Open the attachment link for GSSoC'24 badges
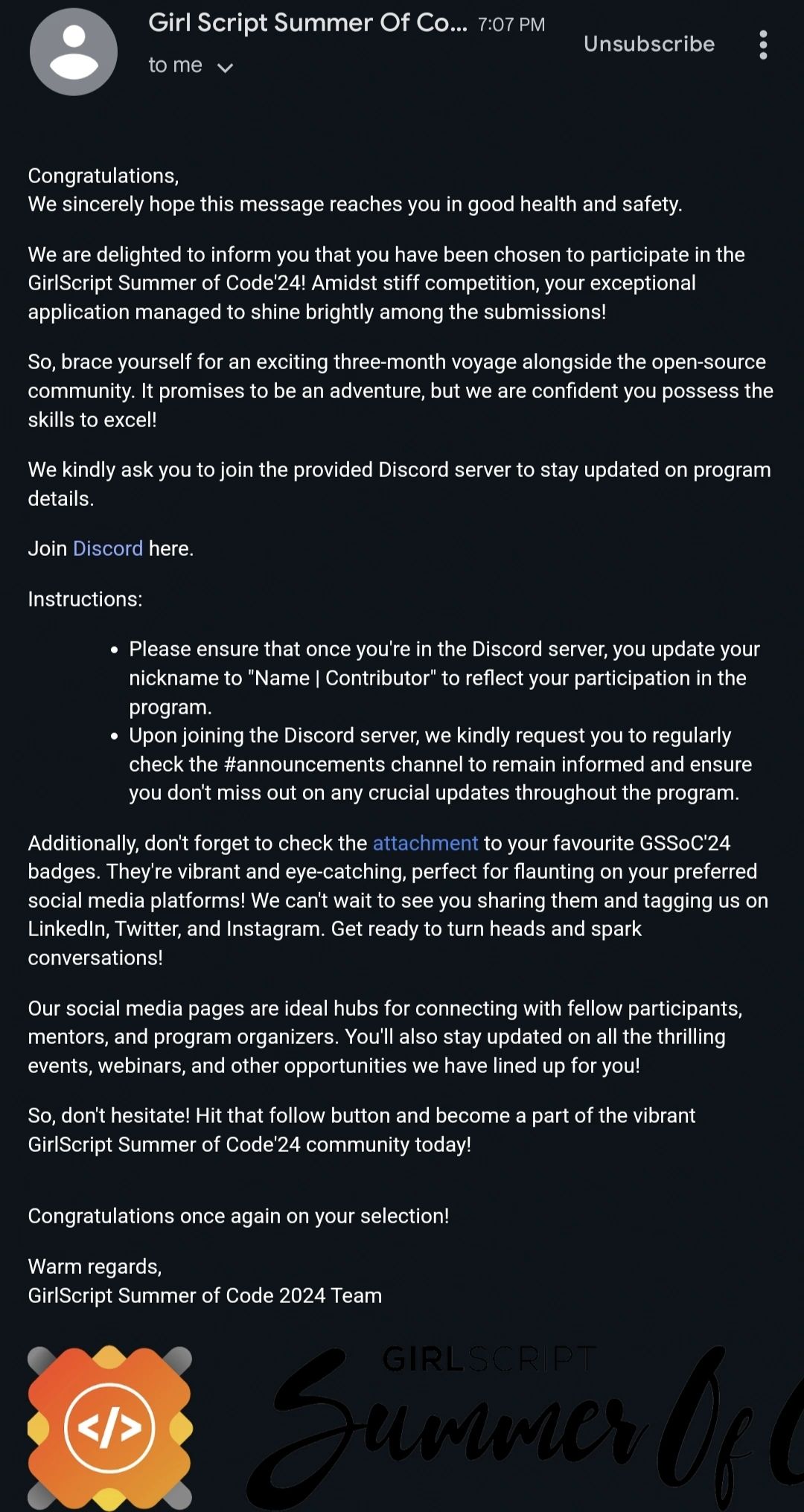The image size is (804, 1512). click(425, 843)
